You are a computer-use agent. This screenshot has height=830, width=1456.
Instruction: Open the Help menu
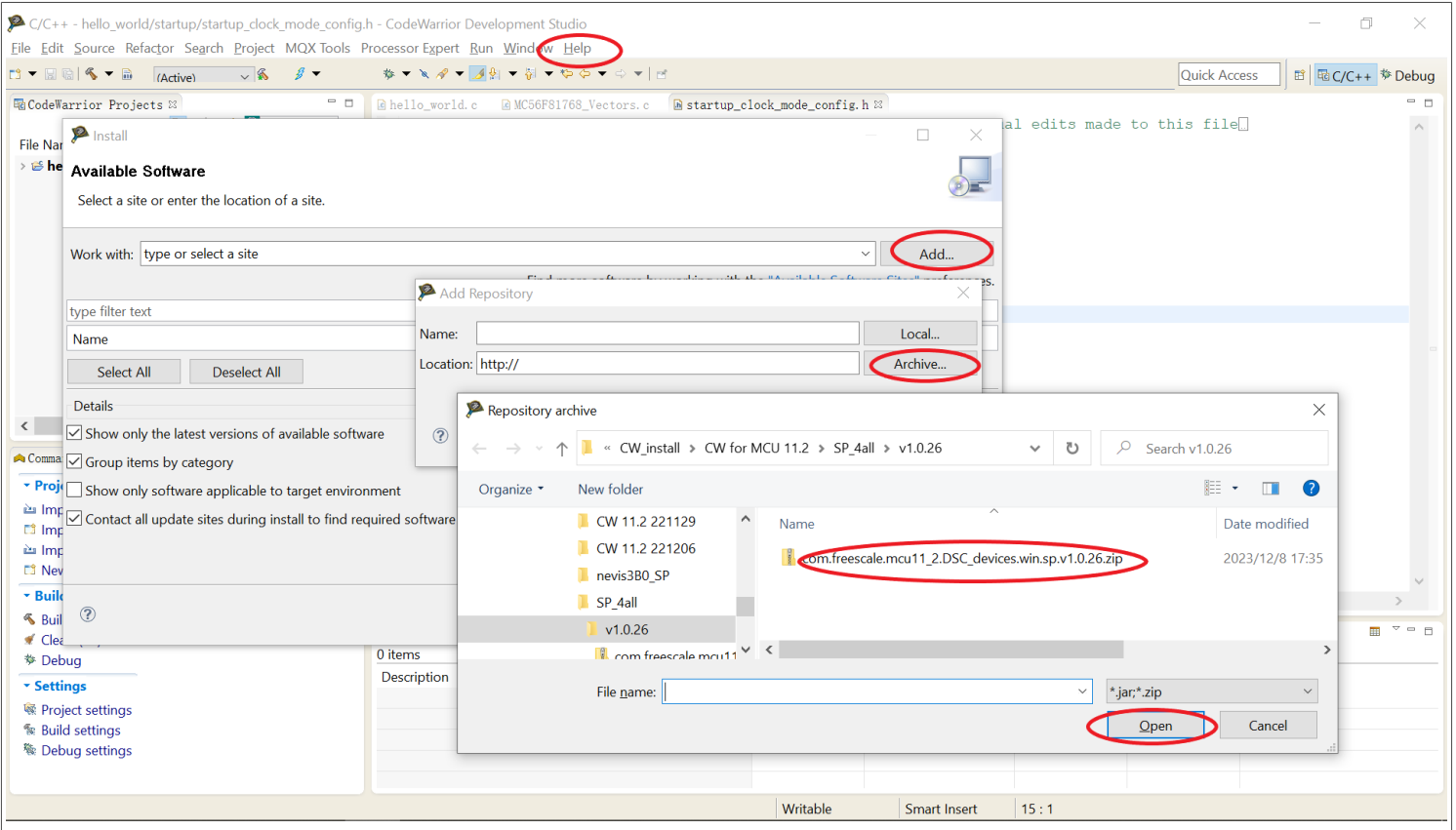click(x=577, y=48)
